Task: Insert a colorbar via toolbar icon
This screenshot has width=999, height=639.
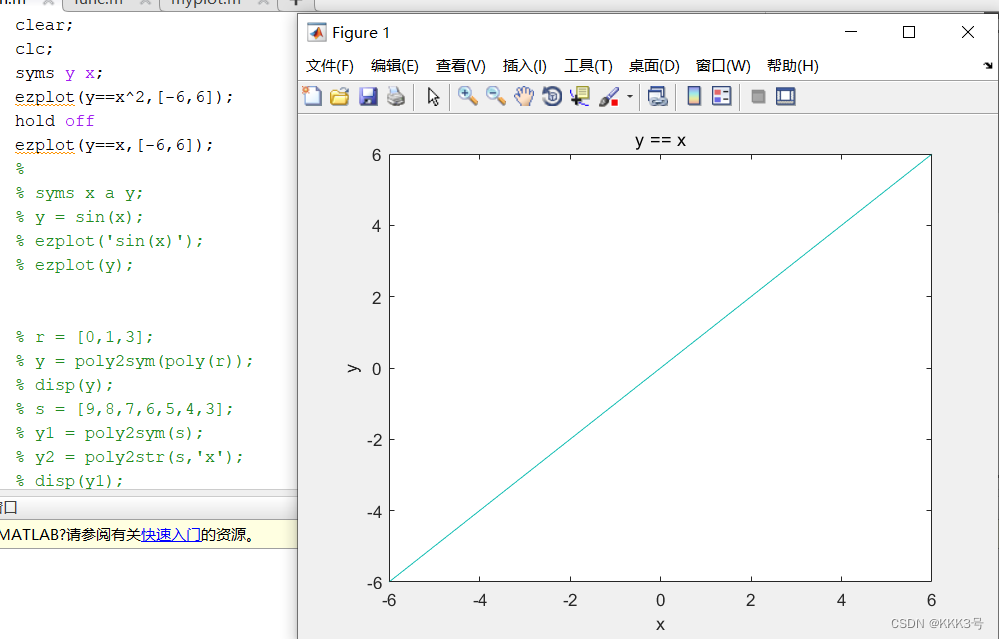Action: click(694, 96)
